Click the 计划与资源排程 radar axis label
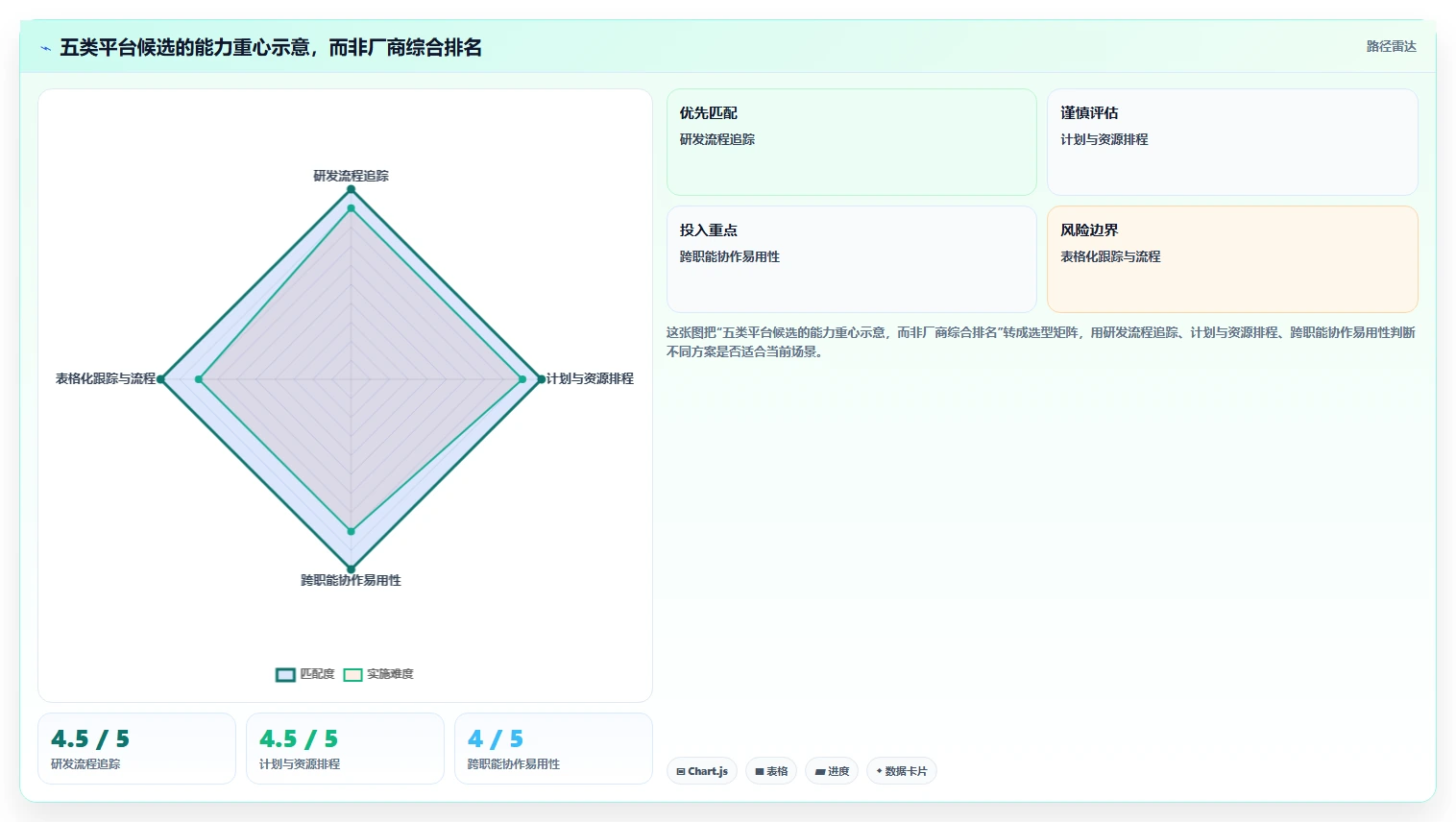1456x822 pixels. pos(590,378)
